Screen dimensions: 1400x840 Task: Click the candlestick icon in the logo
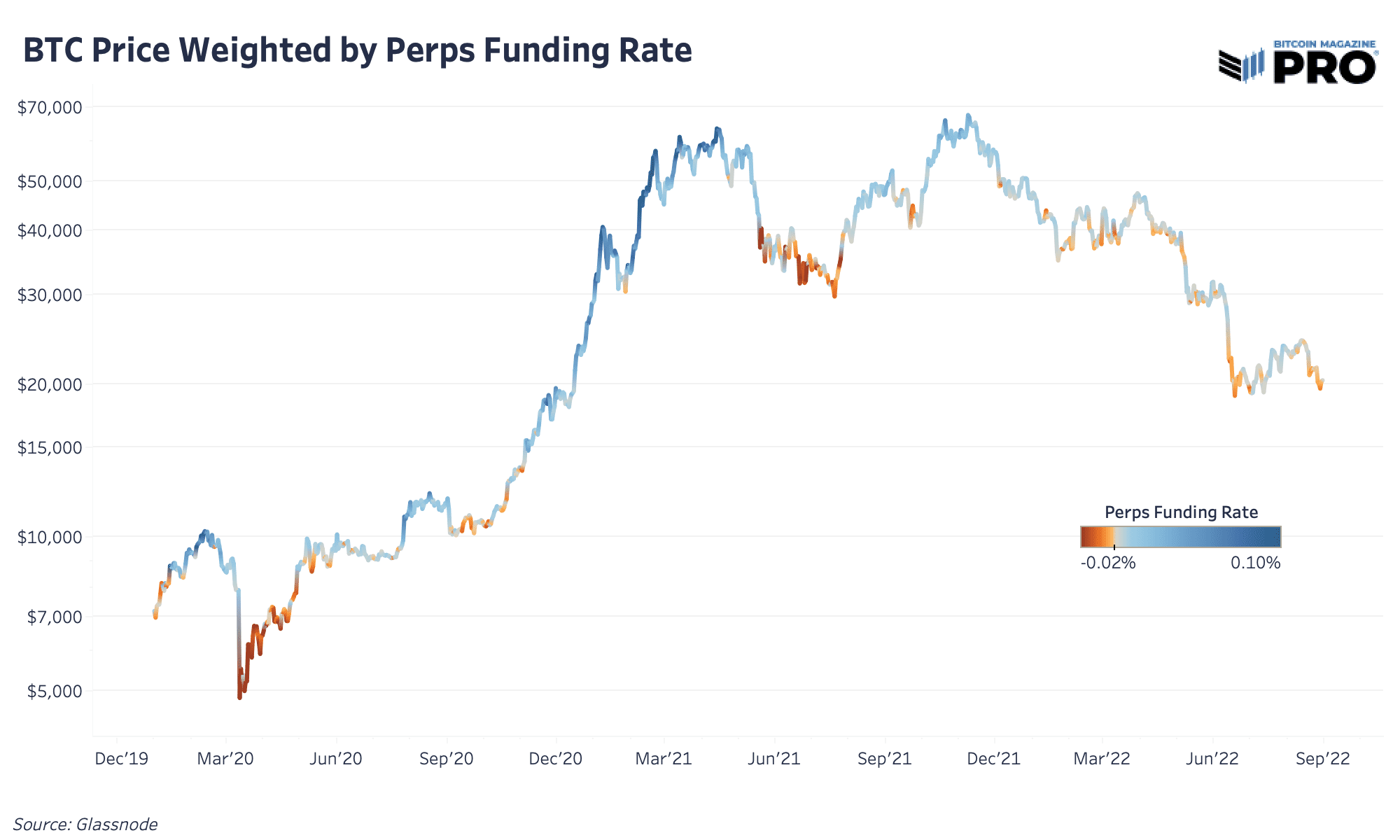coord(1254,65)
